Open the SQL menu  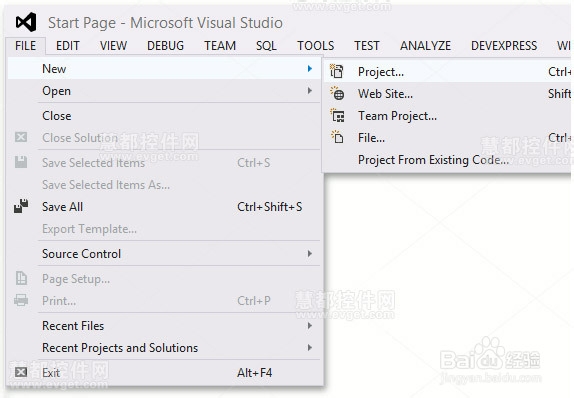click(x=266, y=46)
